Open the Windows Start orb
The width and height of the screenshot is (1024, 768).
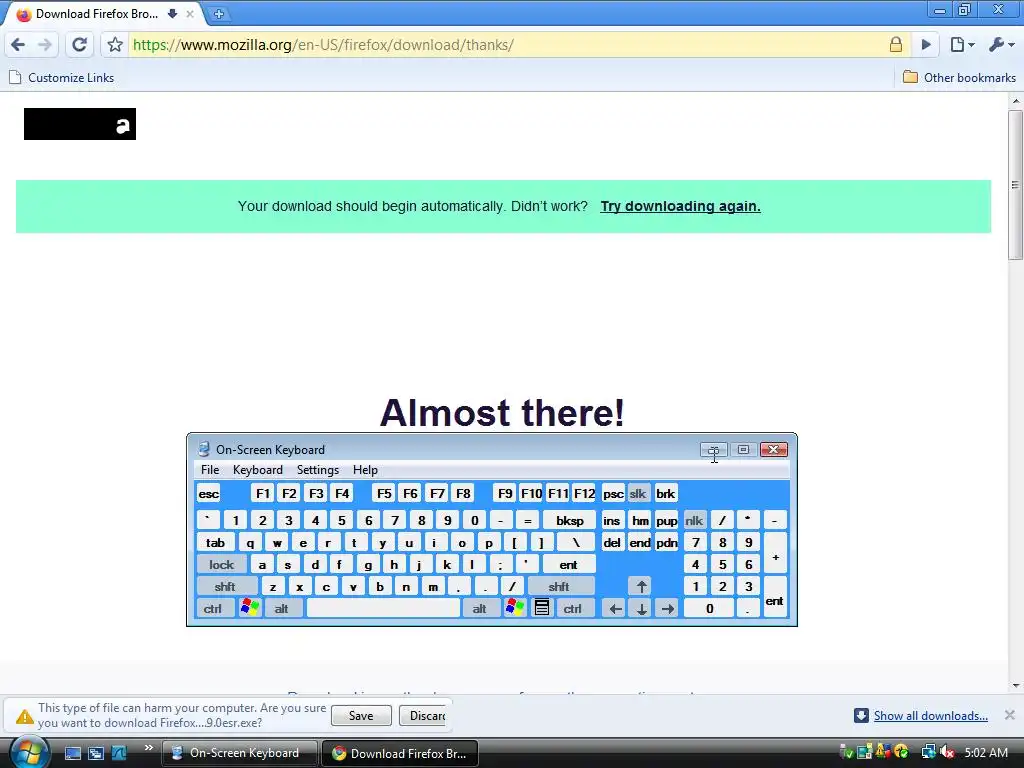point(27,753)
